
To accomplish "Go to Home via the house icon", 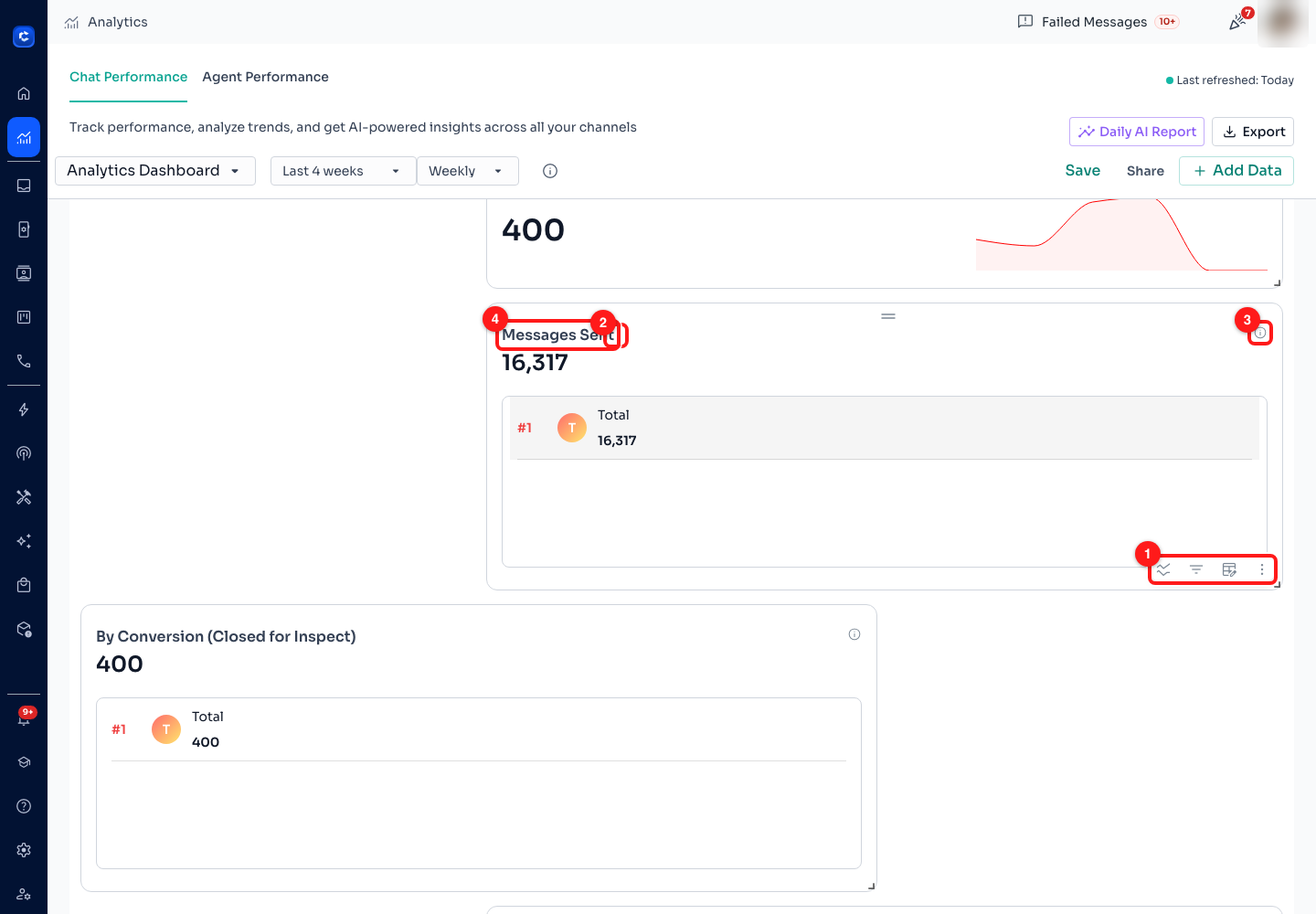I will (24, 93).
